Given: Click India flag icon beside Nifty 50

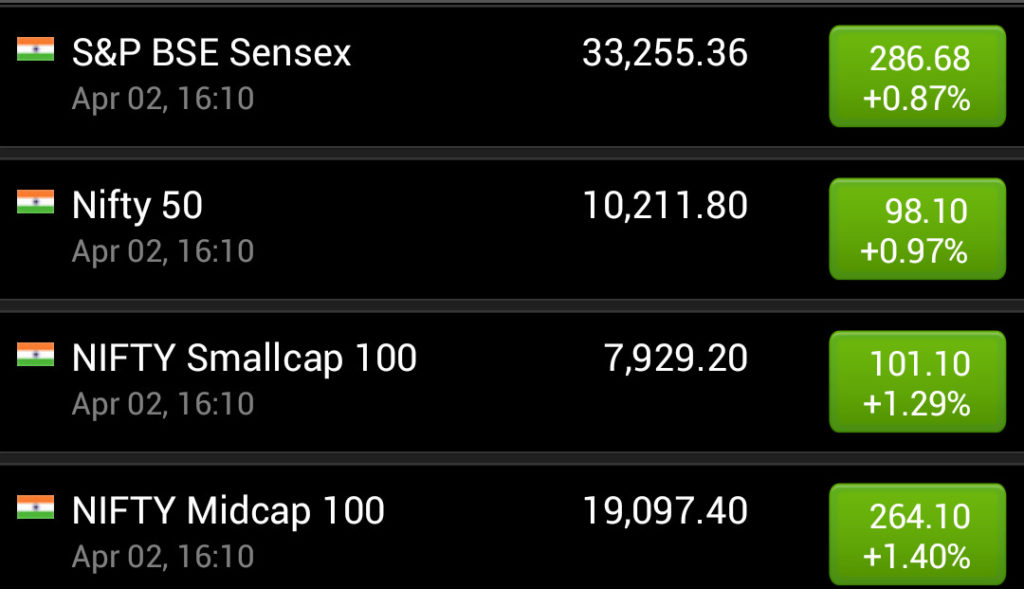Looking at the screenshot, I should tap(35, 202).
